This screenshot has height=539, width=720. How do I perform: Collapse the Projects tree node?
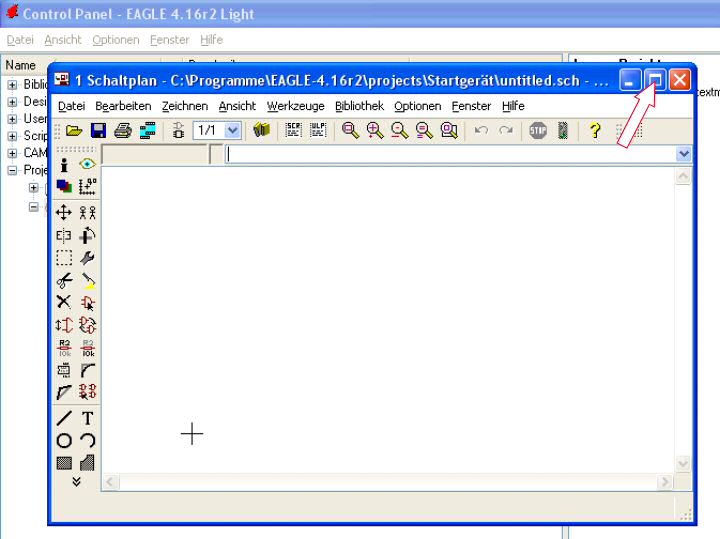pos(12,170)
